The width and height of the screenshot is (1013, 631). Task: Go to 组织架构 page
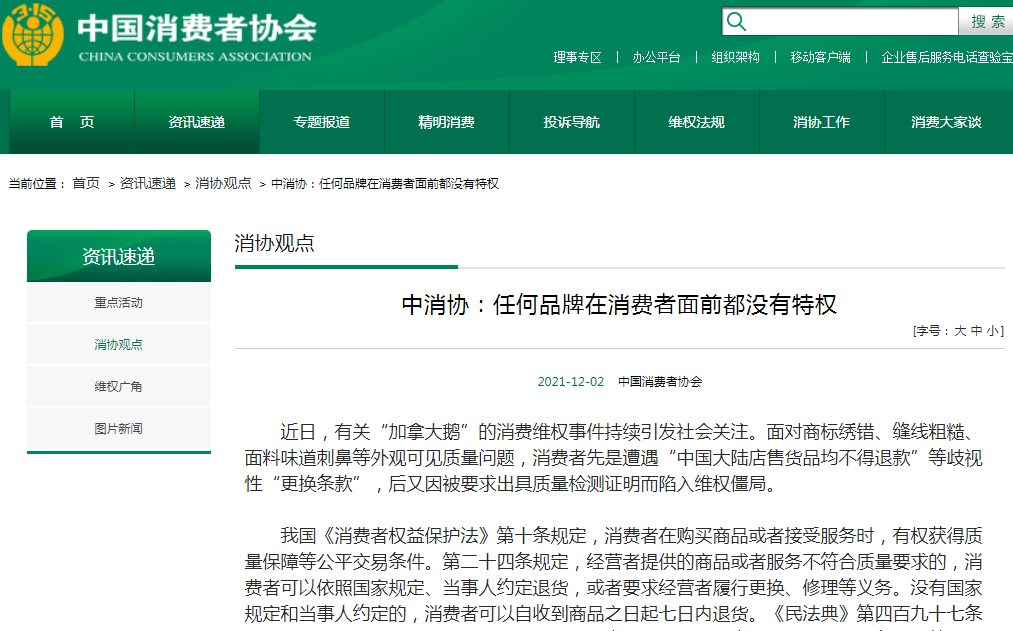coord(735,58)
